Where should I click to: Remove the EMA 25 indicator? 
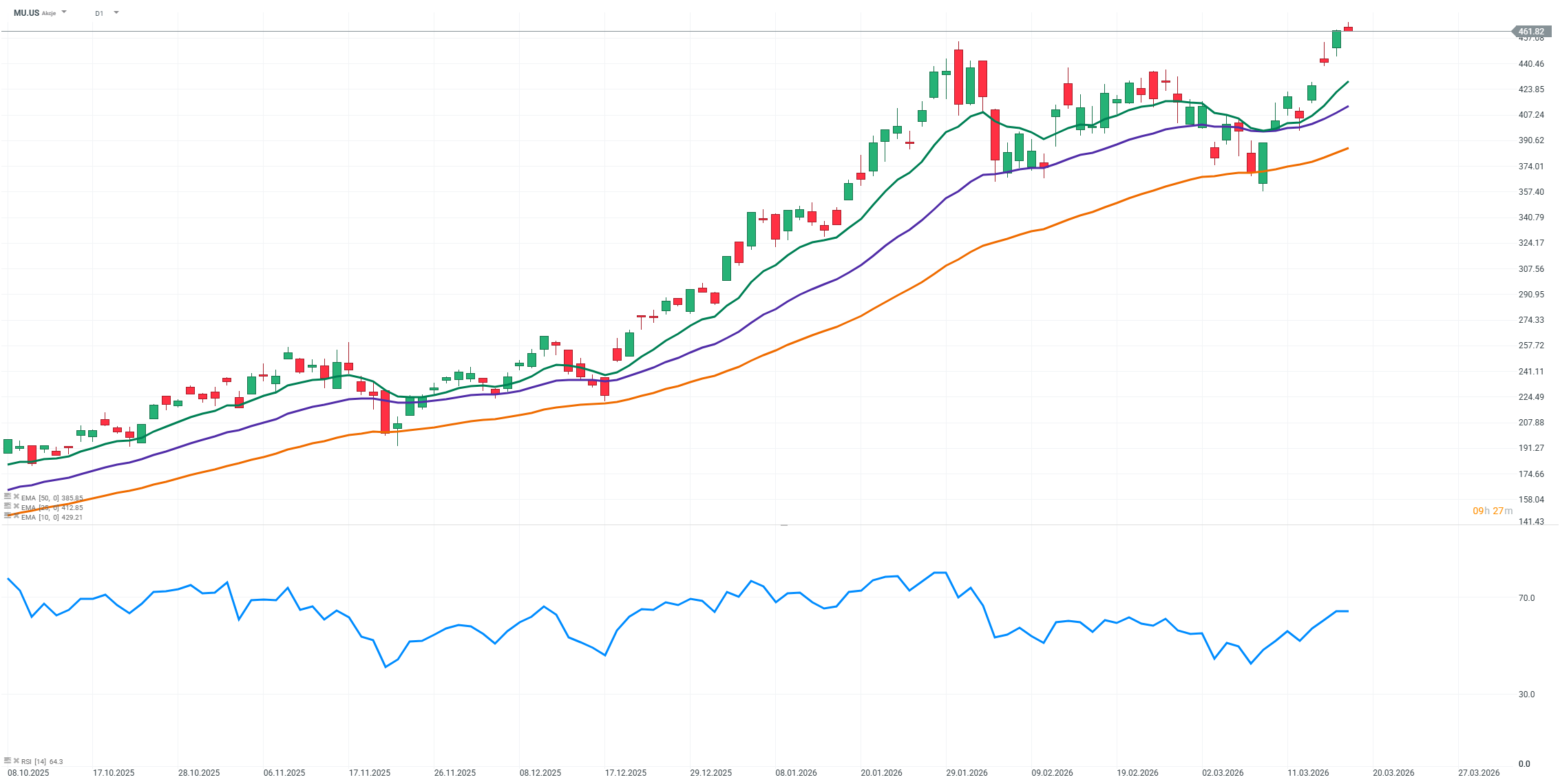point(16,506)
